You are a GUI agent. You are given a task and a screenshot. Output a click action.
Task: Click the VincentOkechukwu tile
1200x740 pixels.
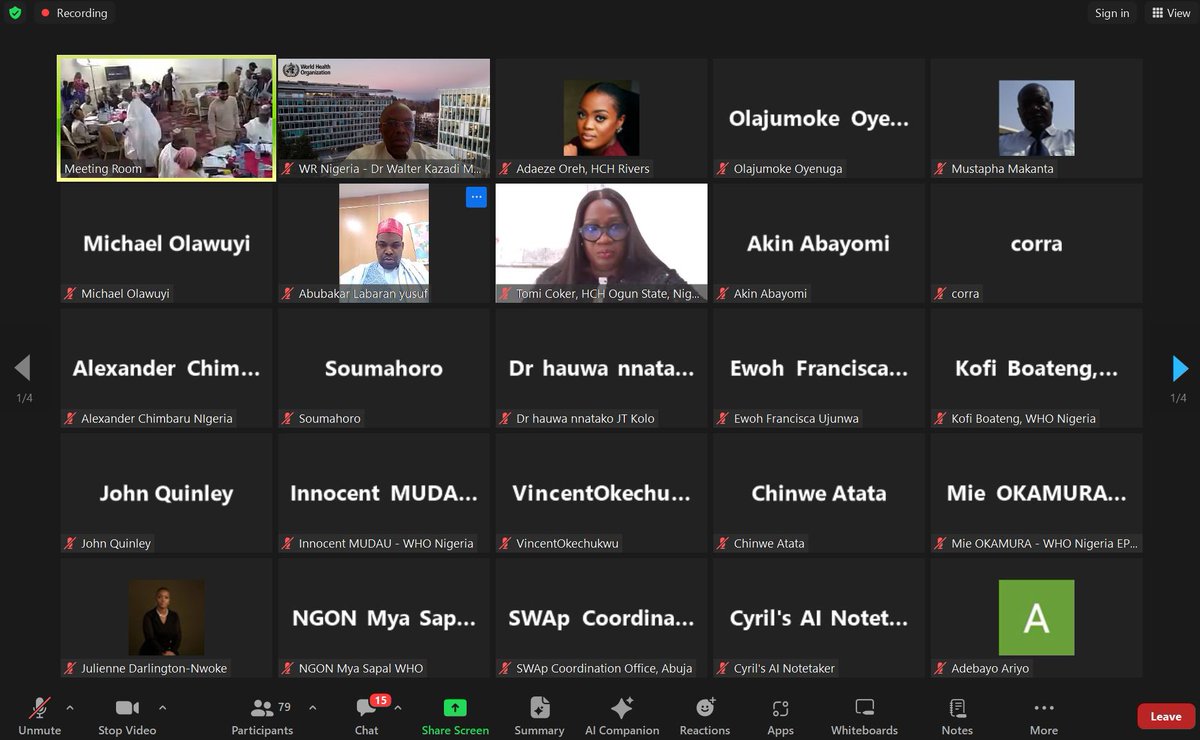coord(602,493)
